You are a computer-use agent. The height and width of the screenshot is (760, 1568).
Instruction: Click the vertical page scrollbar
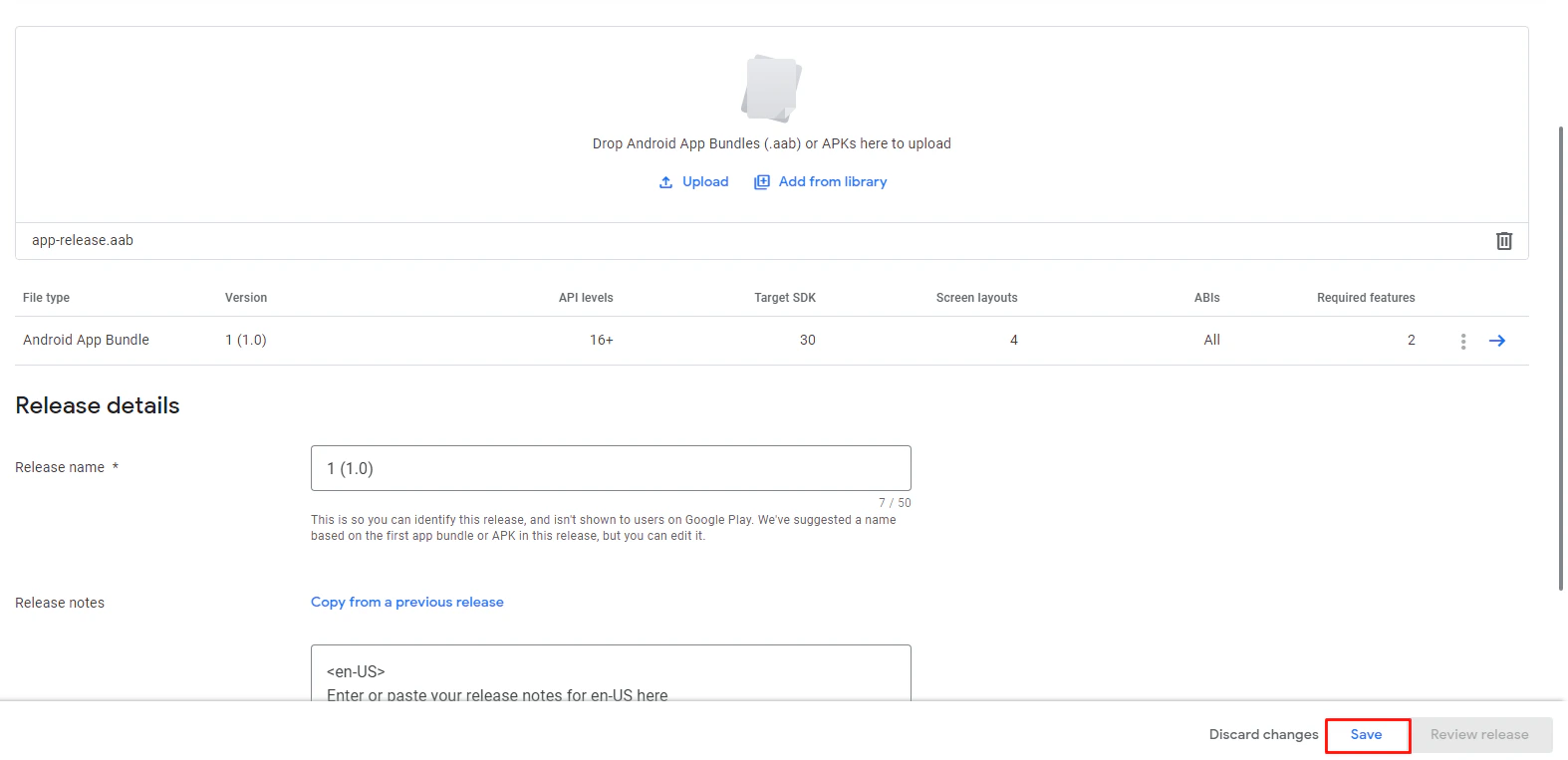click(1561, 359)
